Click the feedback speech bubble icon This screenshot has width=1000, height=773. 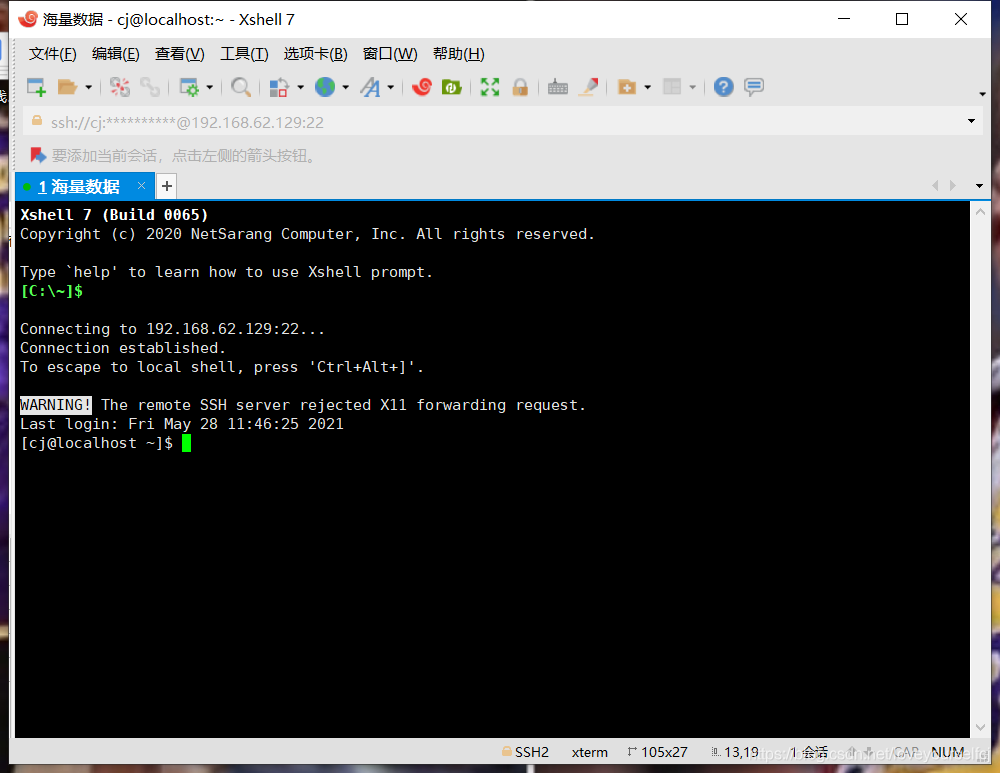click(754, 87)
